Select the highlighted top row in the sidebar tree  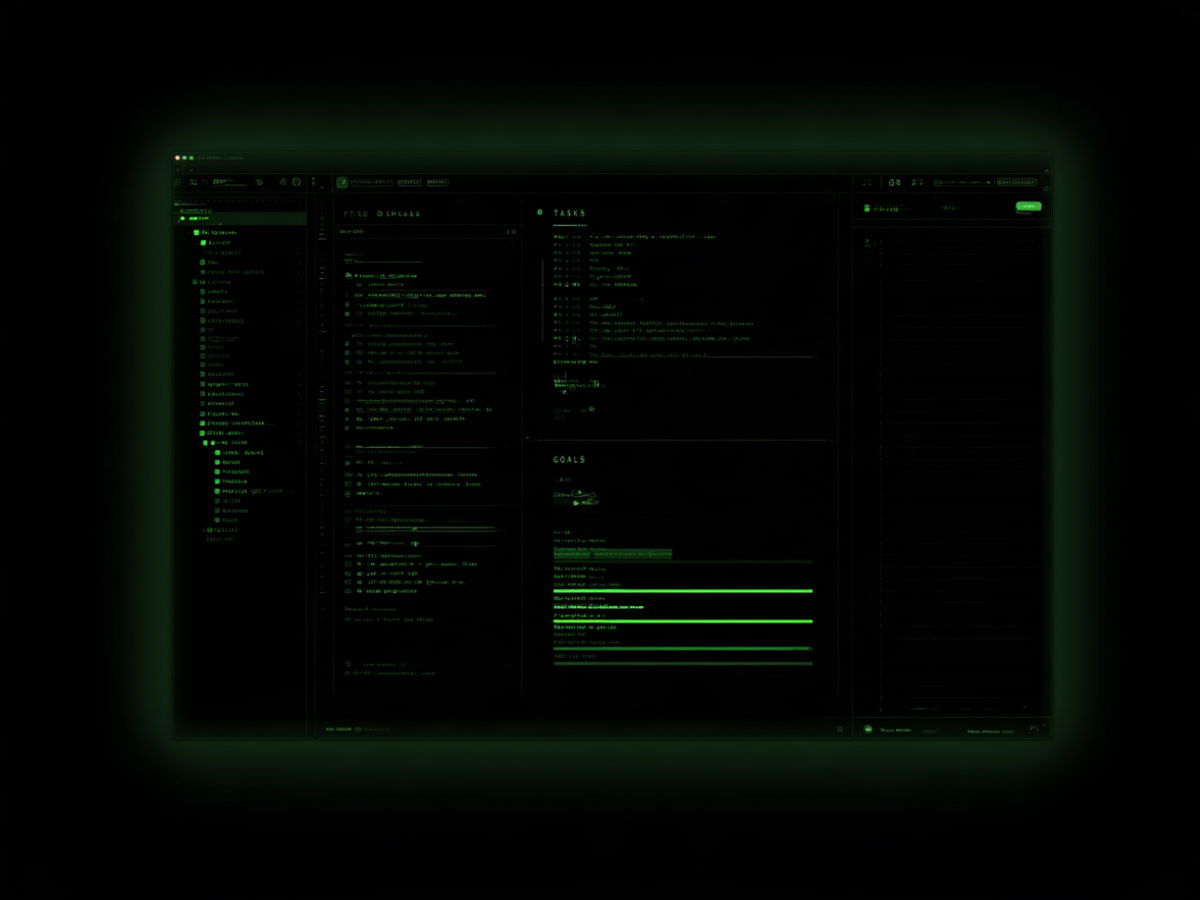coord(240,218)
